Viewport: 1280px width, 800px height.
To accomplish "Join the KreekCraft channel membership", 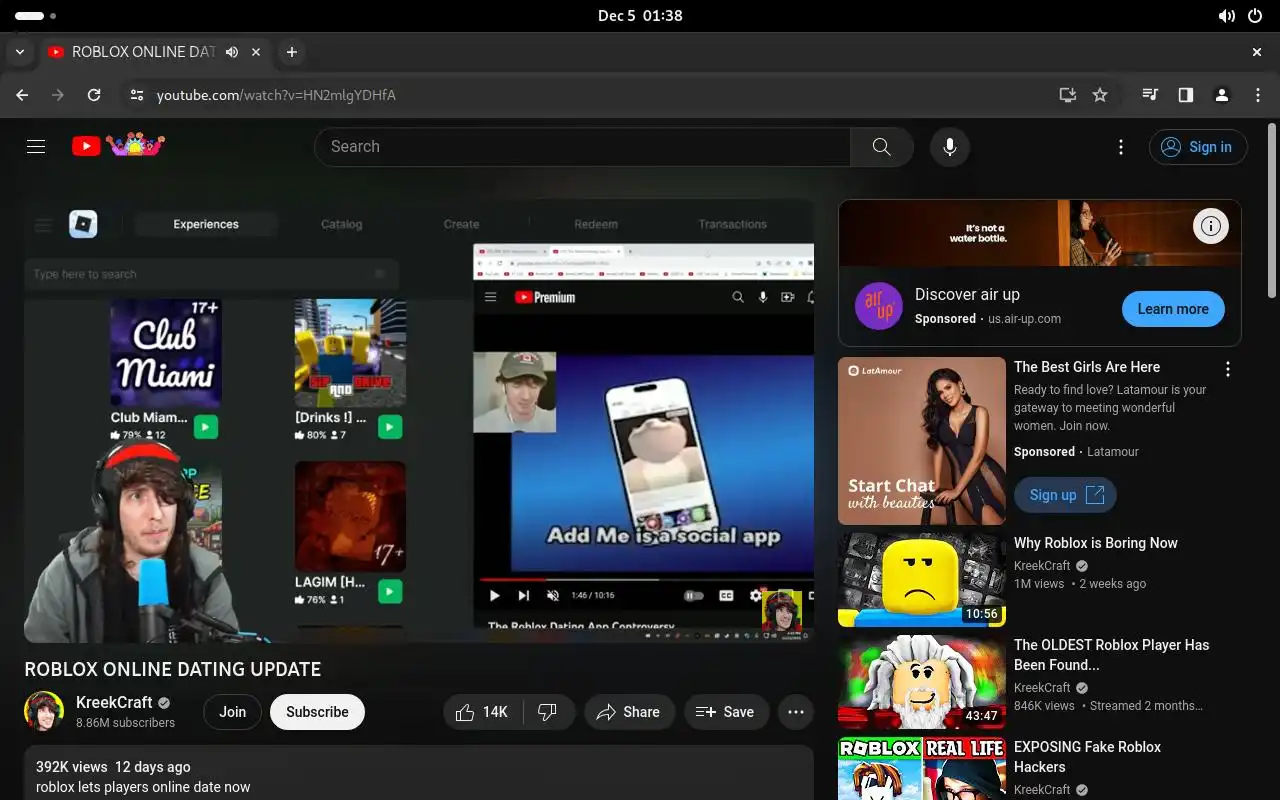I will [233, 712].
